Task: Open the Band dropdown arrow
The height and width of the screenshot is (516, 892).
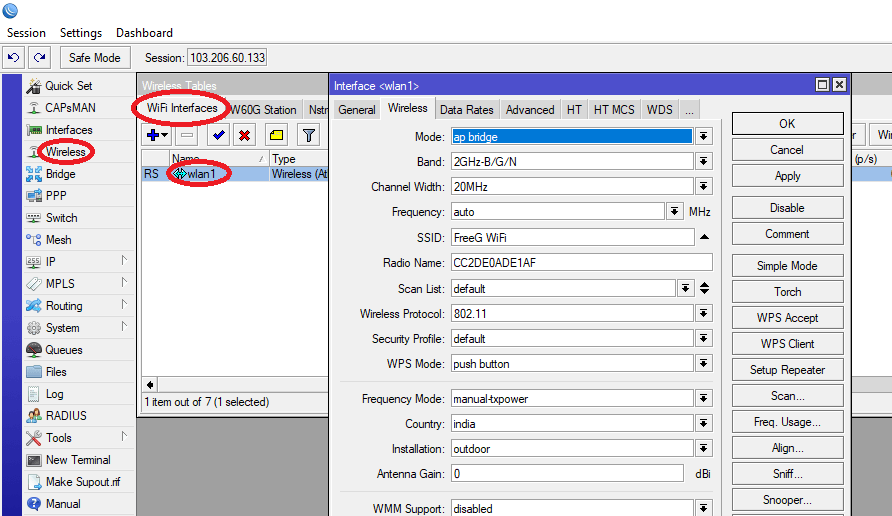Action: tap(704, 162)
